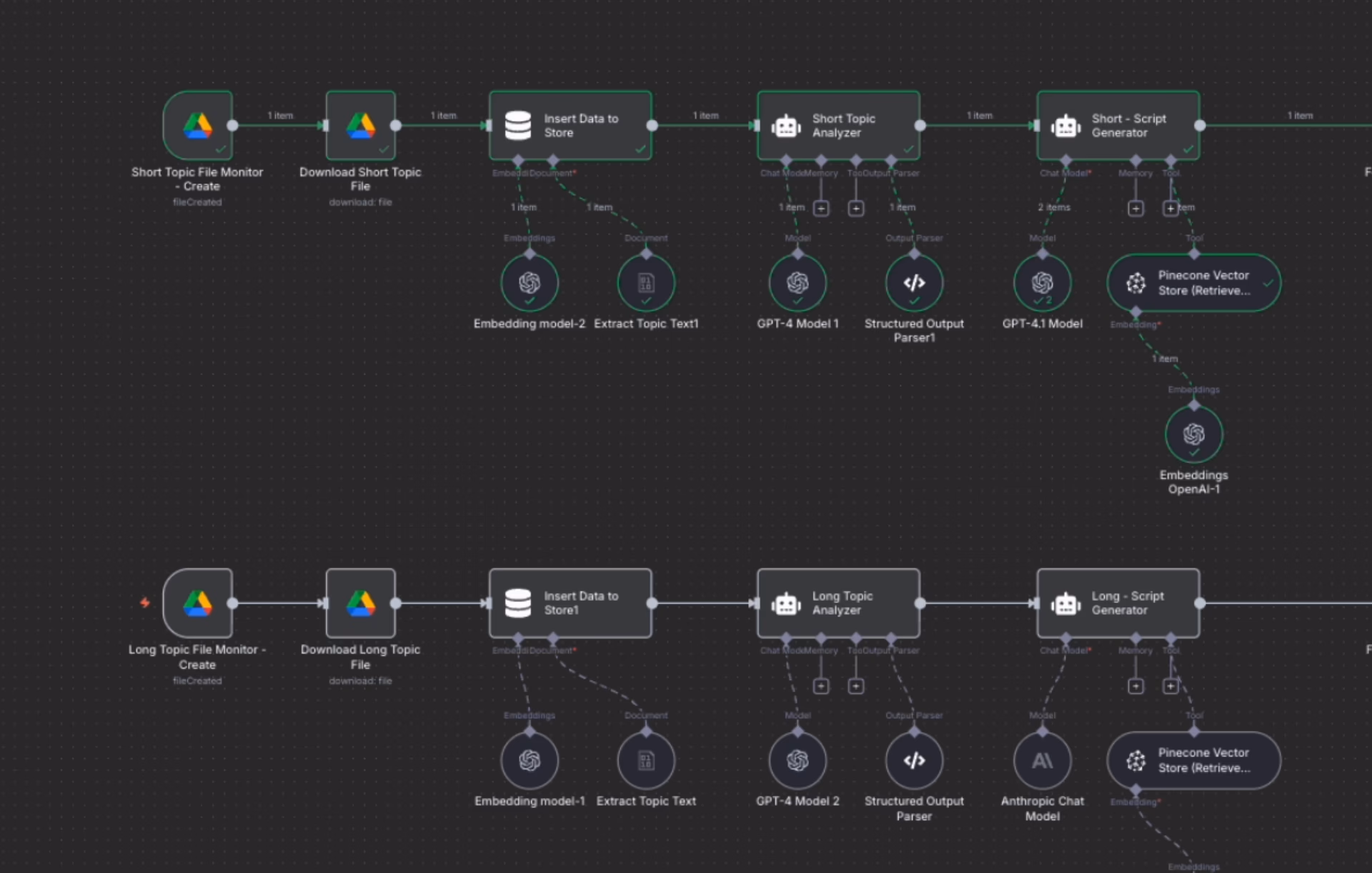Click the "Embeddings OpenAI-1" label

1194,482
